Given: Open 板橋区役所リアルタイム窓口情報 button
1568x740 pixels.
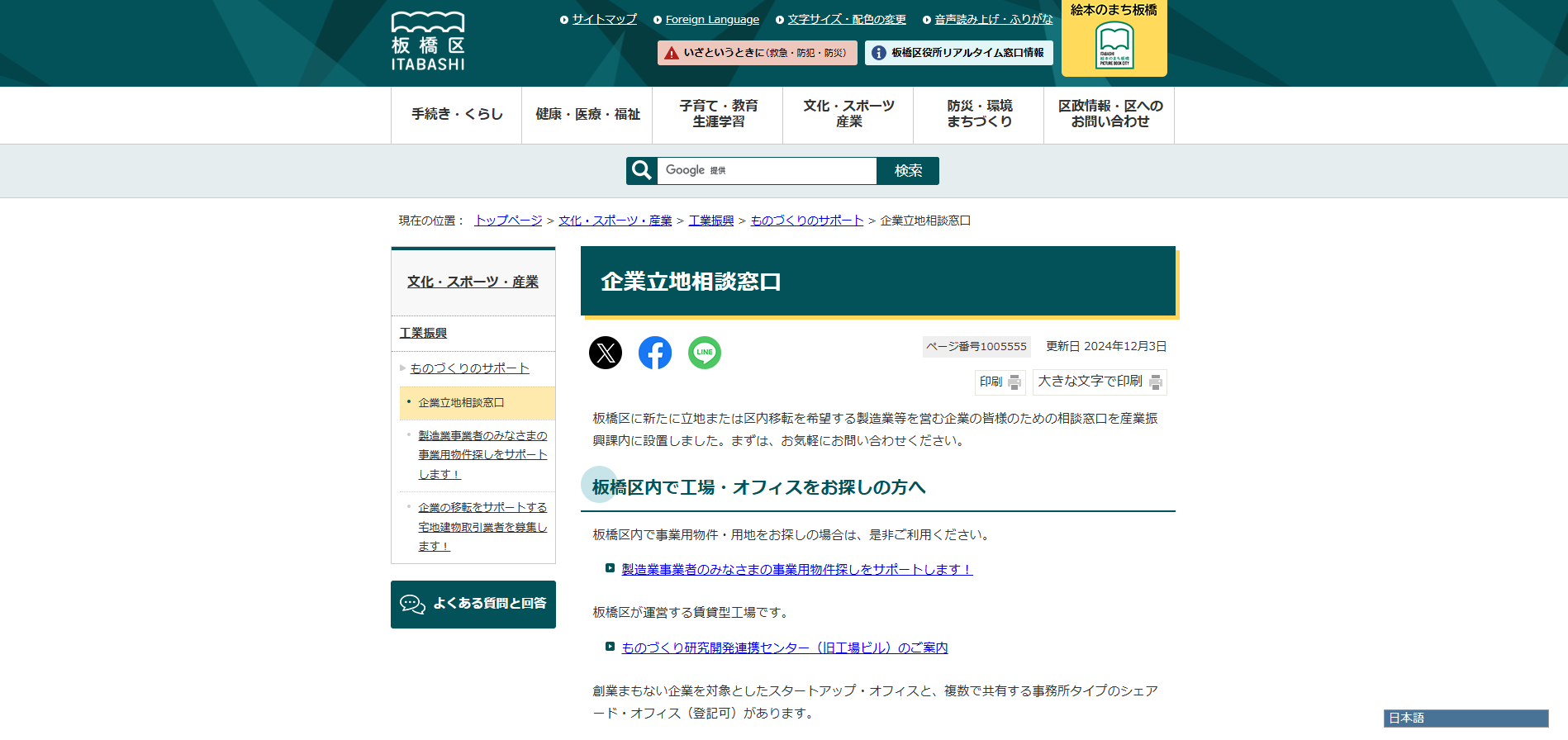Looking at the screenshot, I should click(x=959, y=53).
